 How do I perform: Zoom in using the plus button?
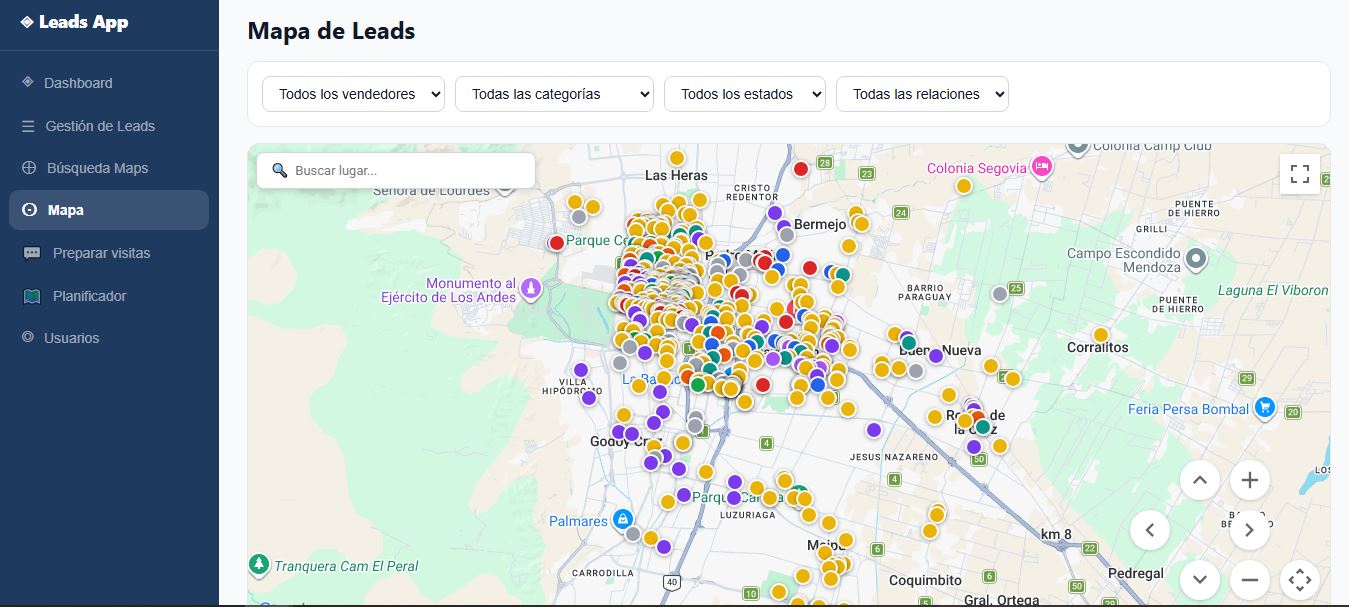(x=1249, y=480)
